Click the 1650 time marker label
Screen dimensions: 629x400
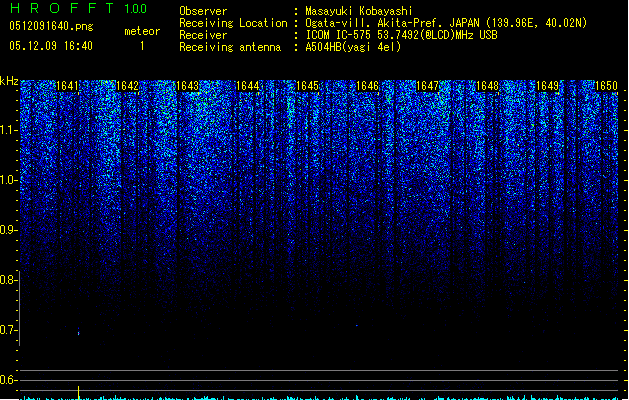pos(607,86)
